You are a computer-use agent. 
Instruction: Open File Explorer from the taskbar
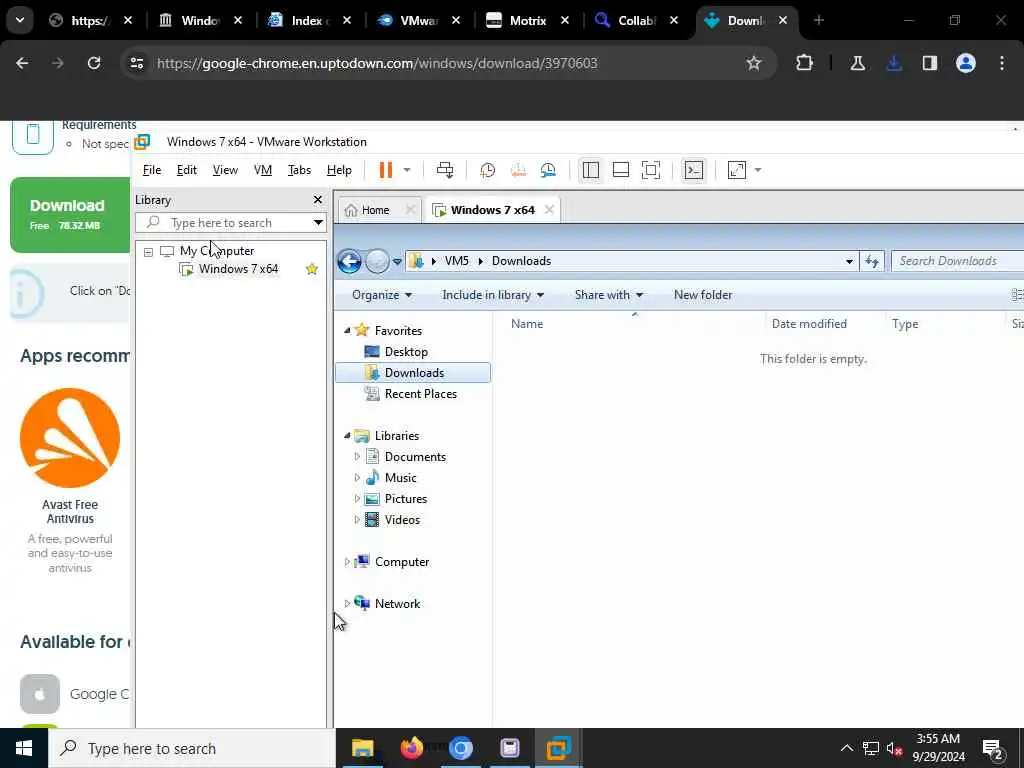coord(362,748)
